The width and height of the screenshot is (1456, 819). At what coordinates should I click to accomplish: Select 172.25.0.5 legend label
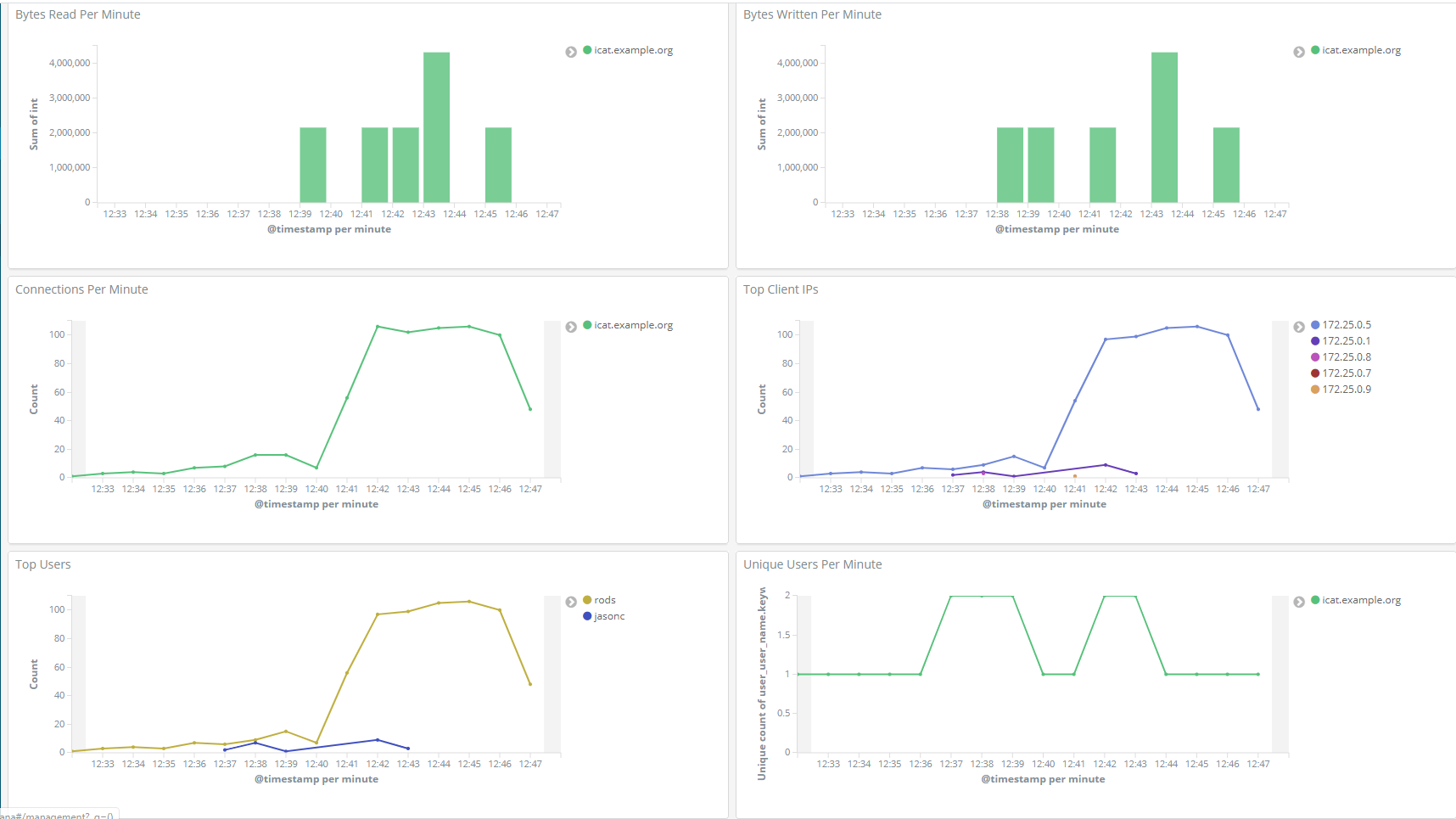(1347, 325)
